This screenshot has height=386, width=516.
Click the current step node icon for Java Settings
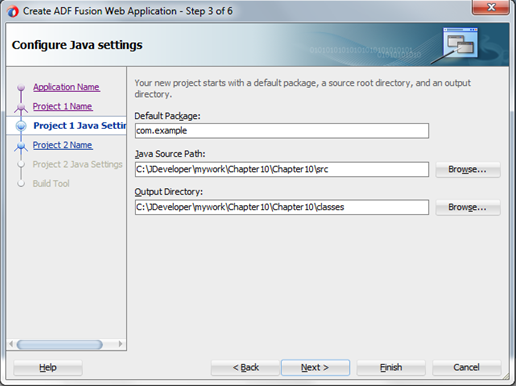(x=21, y=126)
